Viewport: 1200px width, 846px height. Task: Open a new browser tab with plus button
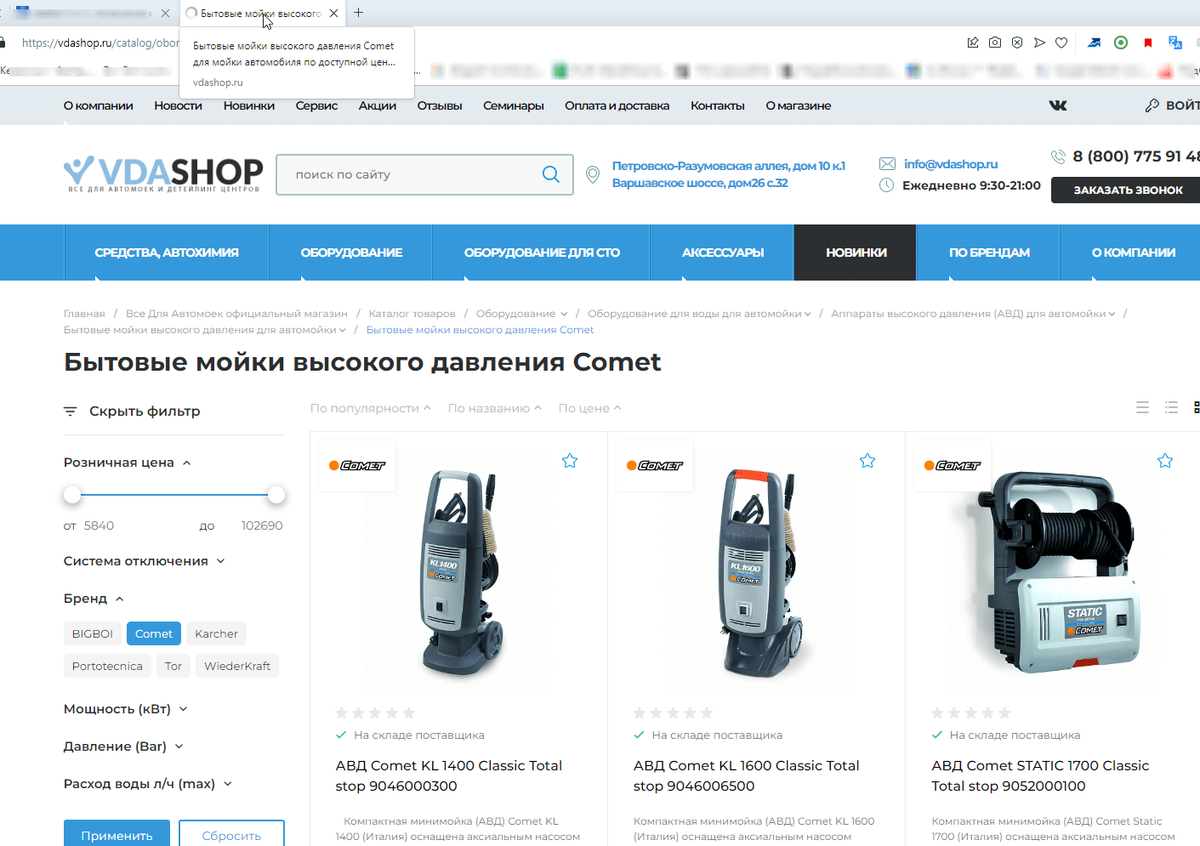[359, 13]
